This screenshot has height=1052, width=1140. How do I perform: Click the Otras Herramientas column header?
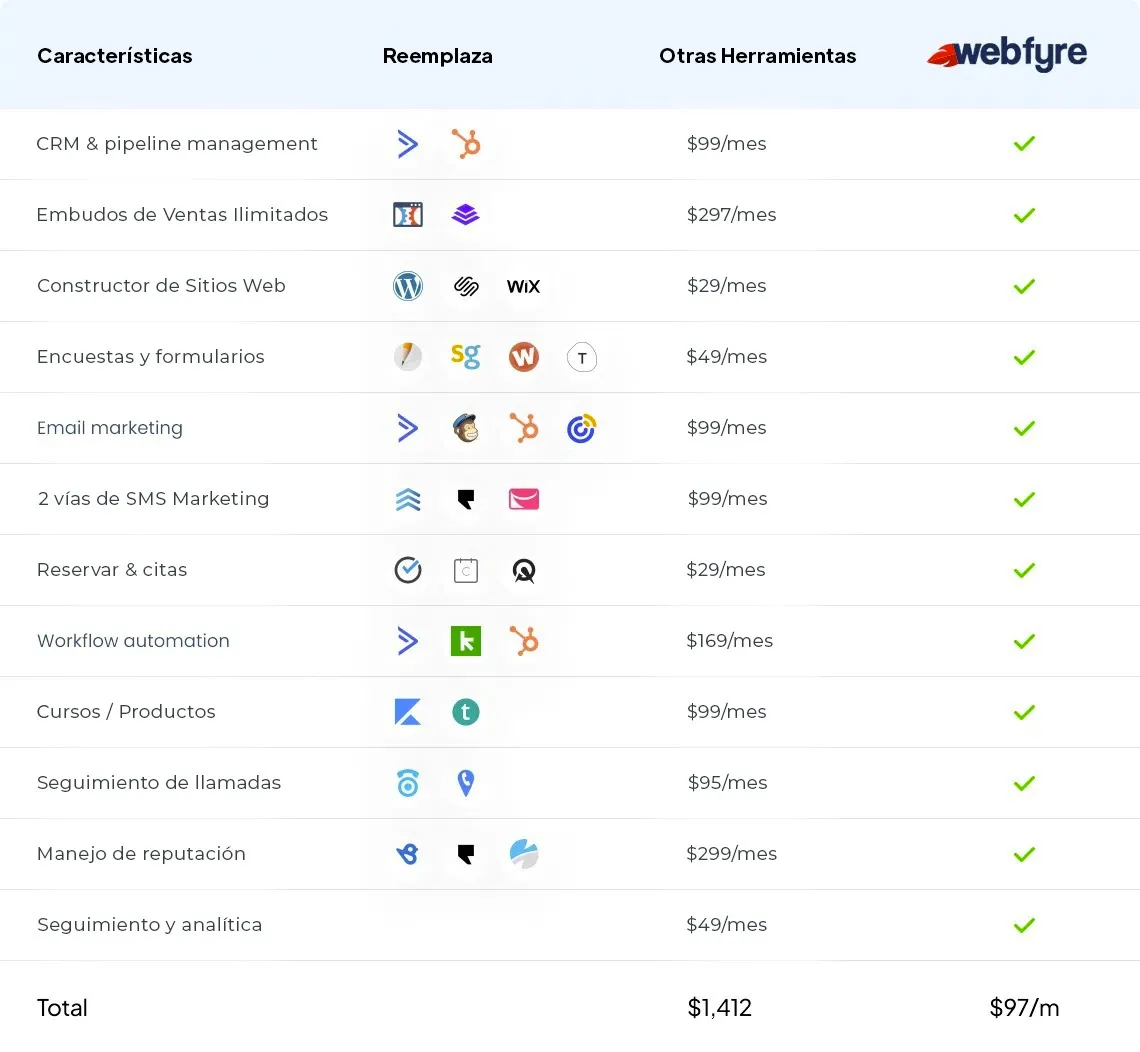coord(757,56)
